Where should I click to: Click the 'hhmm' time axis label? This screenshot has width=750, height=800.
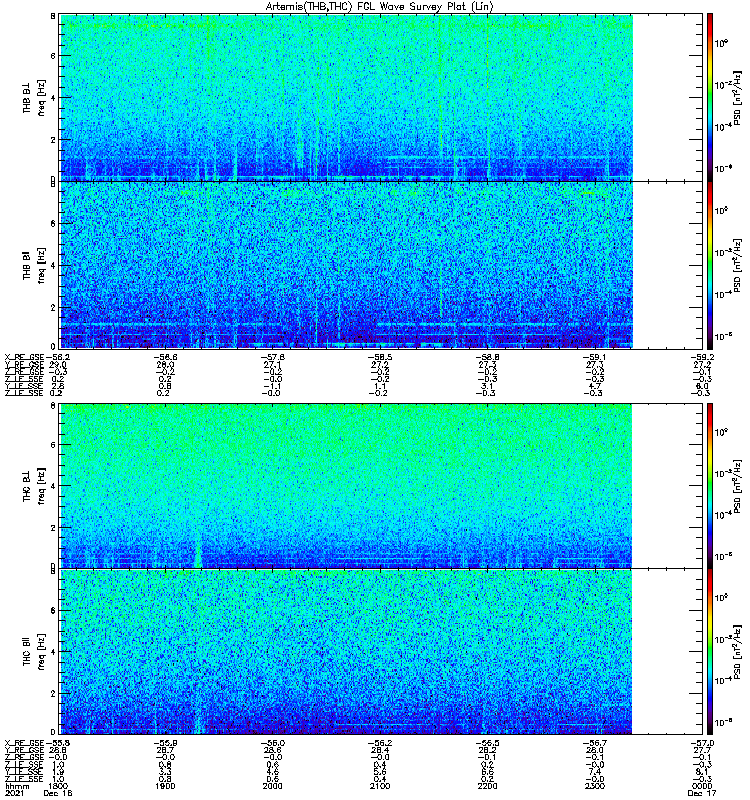pyautogui.click(x=16, y=786)
